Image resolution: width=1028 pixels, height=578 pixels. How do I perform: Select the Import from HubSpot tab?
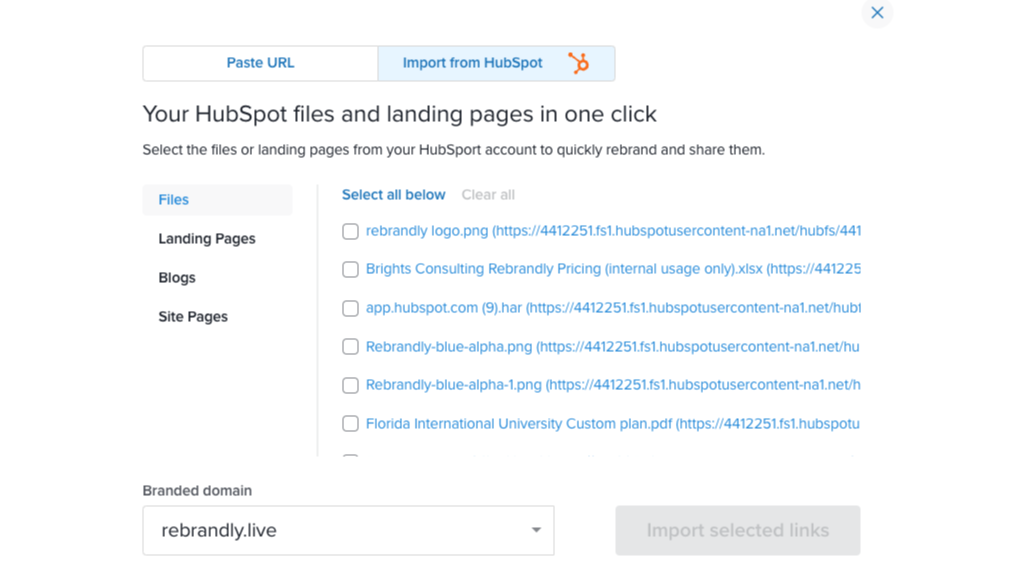(x=473, y=63)
